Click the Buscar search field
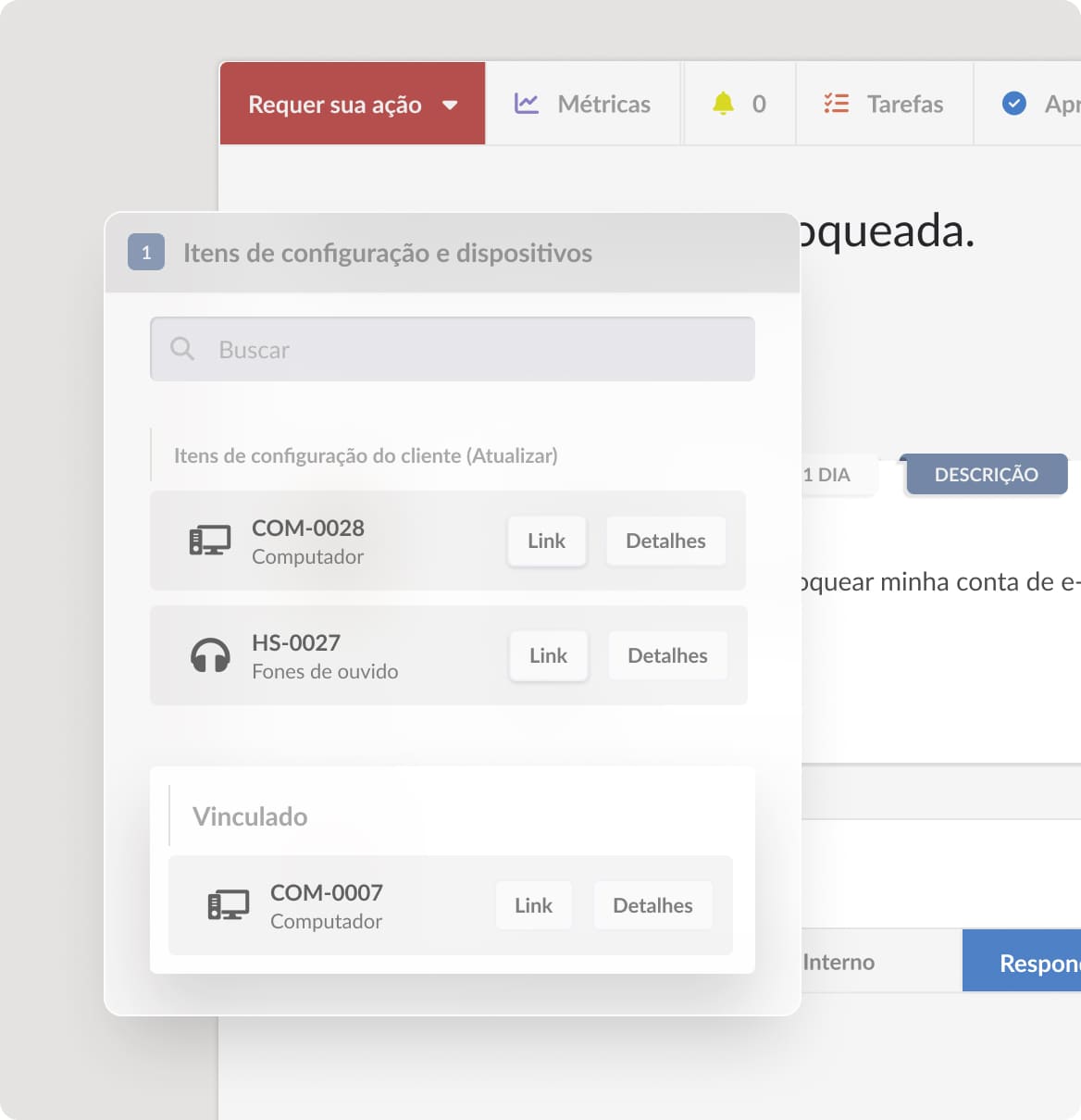 click(x=453, y=349)
